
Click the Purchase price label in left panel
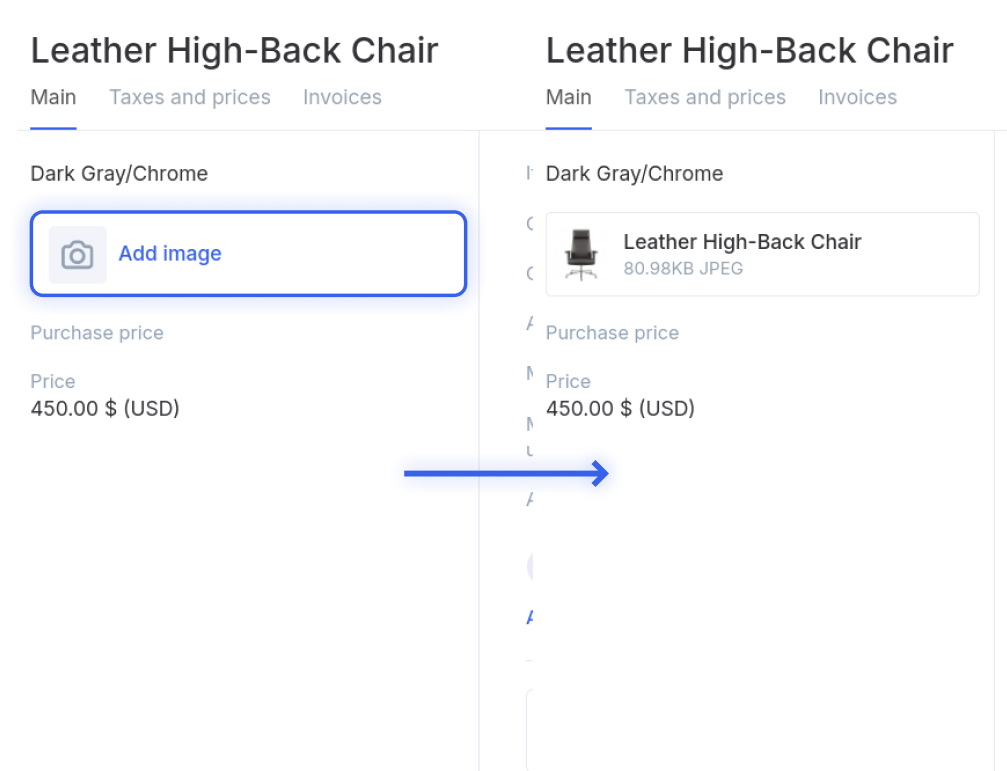97,333
